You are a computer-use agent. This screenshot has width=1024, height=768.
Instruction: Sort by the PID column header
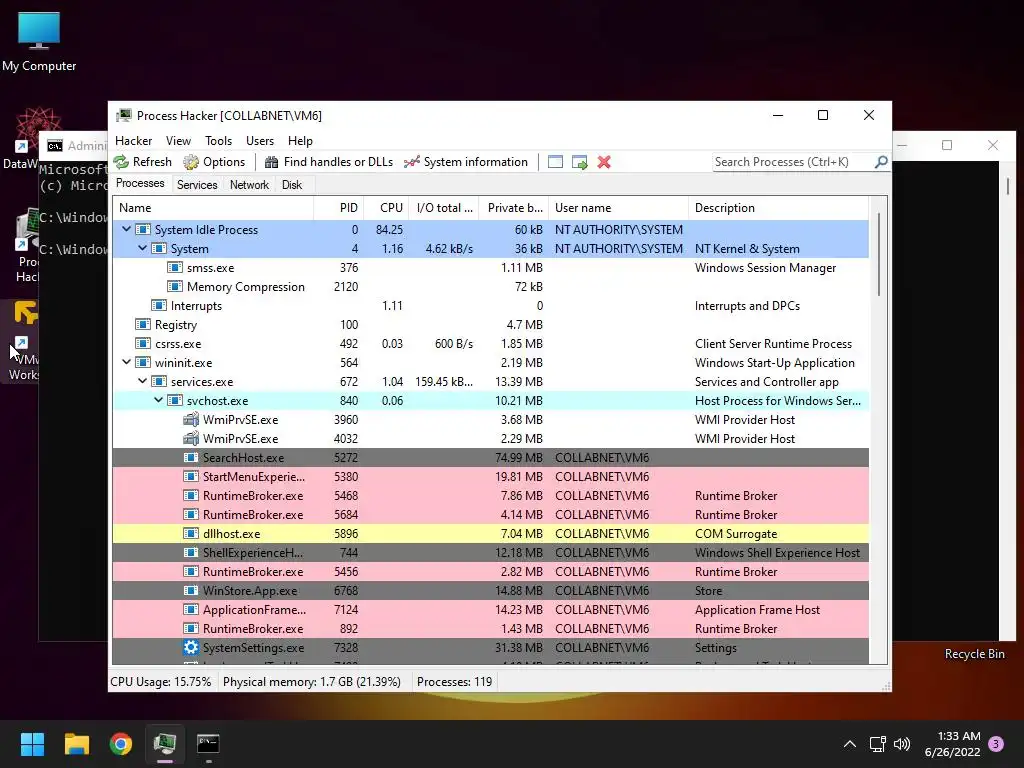[338, 208]
